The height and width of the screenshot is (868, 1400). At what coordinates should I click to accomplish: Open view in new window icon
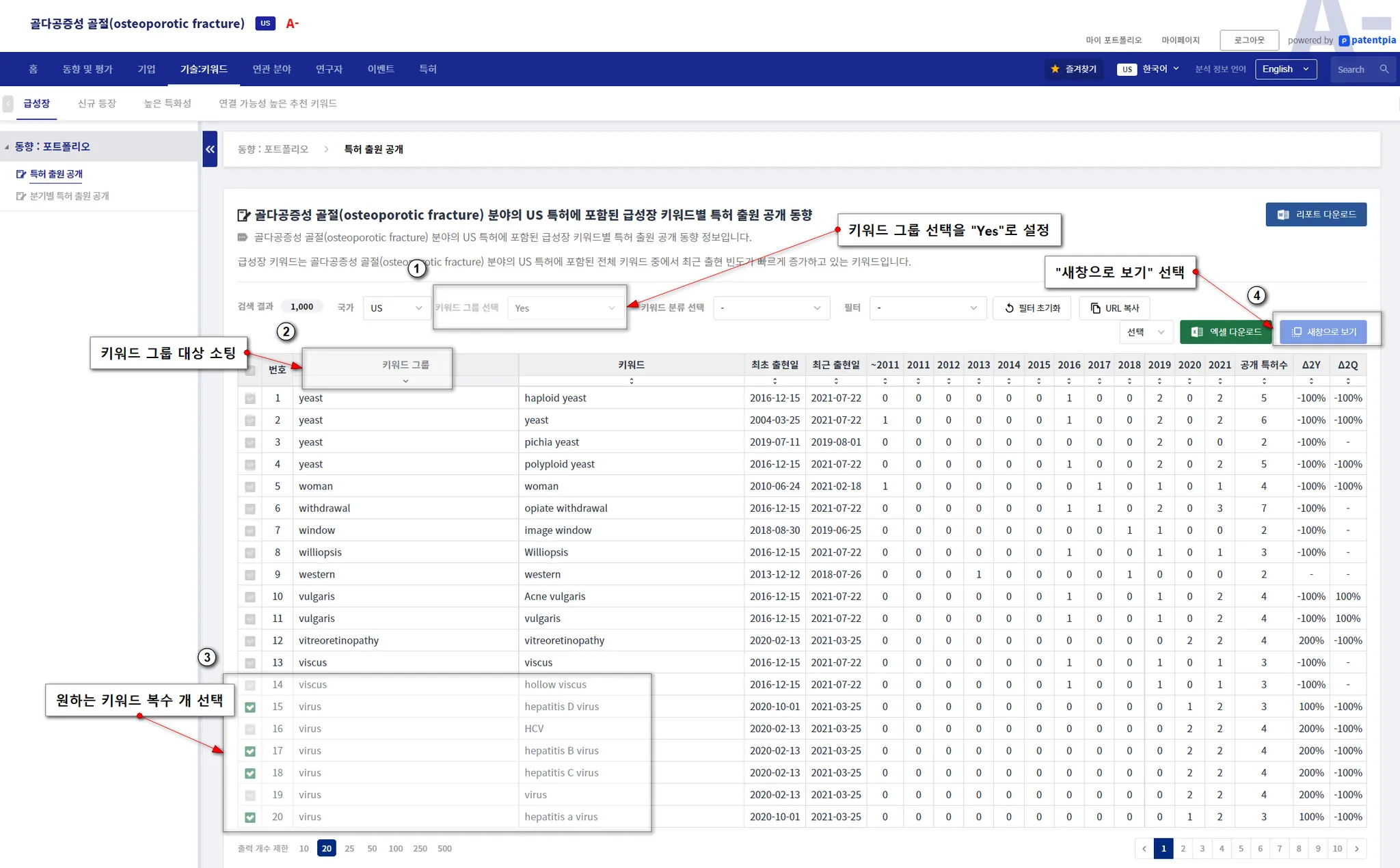coord(1296,332)
